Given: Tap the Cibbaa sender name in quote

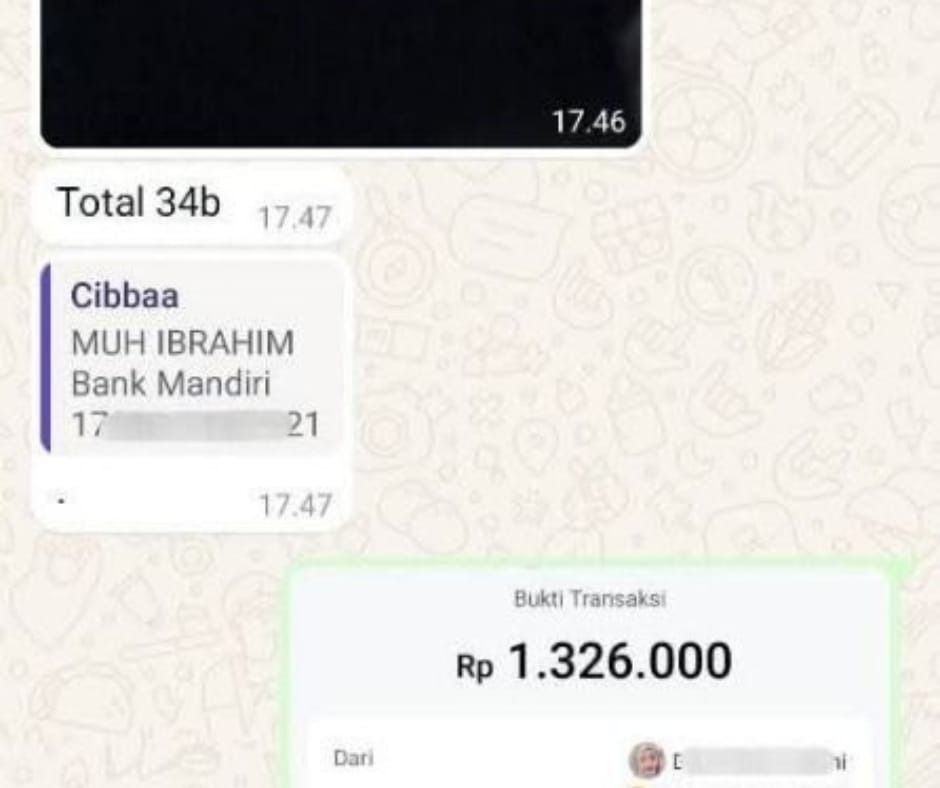Looking at the screenshot, I should point(125,296).
